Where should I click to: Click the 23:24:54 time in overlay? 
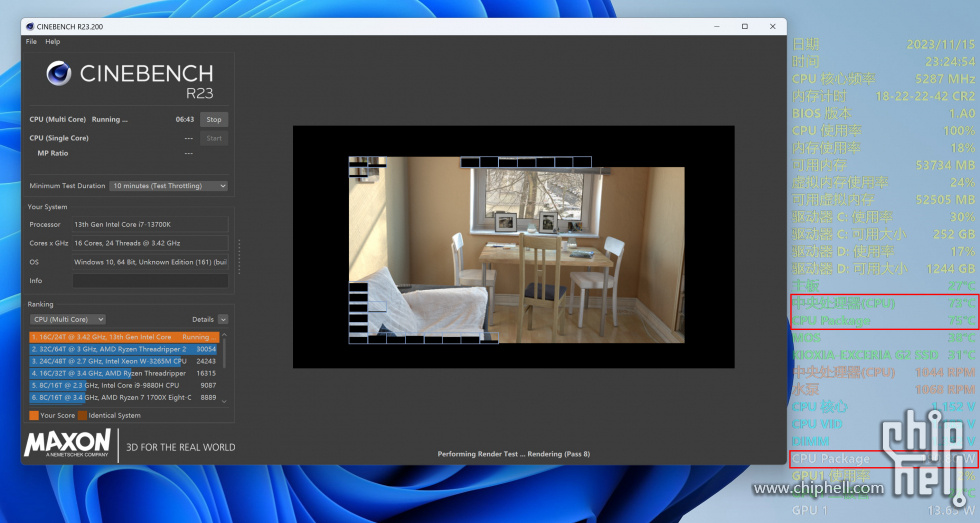[950, 62]
